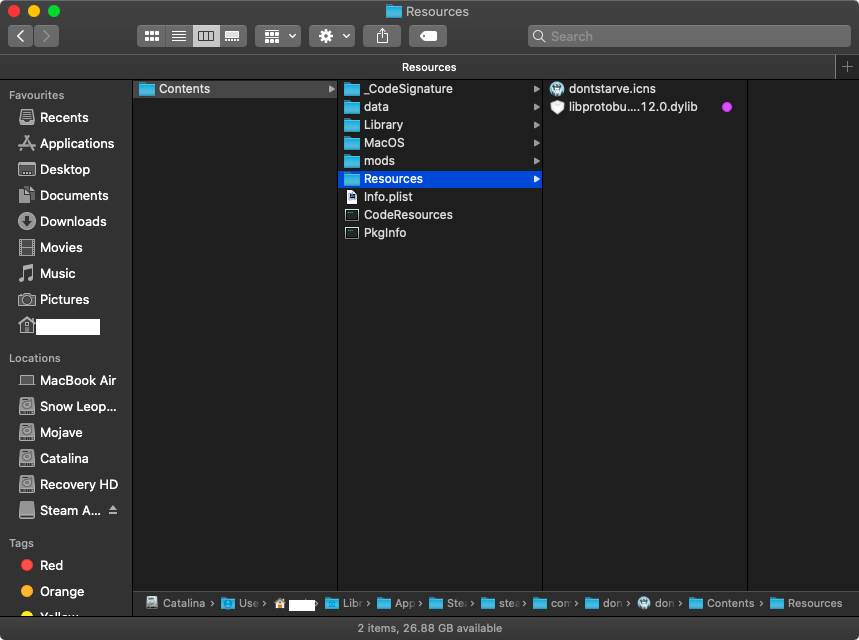Click the Resources folder disclosure arrow
The image size is (859, 640).
coord(537,179)
